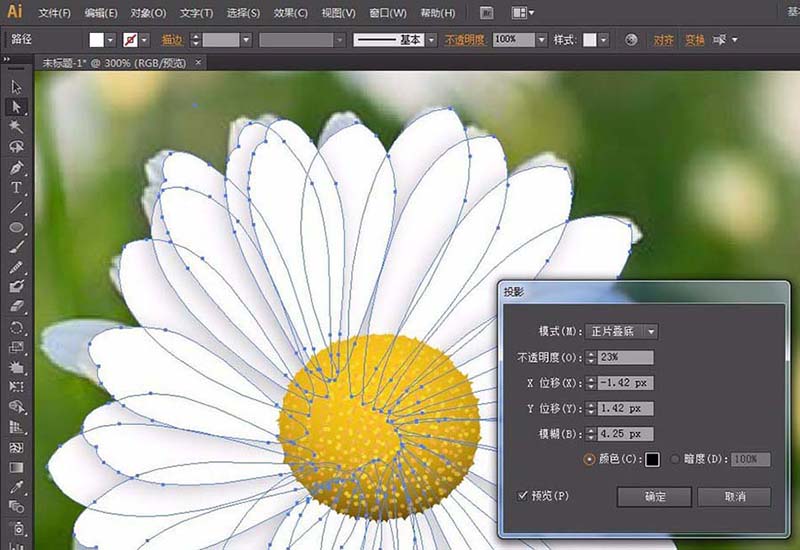Click the black shadow color swatch
The width and height of the screenshot is (800, 550).
coord(652,459)
